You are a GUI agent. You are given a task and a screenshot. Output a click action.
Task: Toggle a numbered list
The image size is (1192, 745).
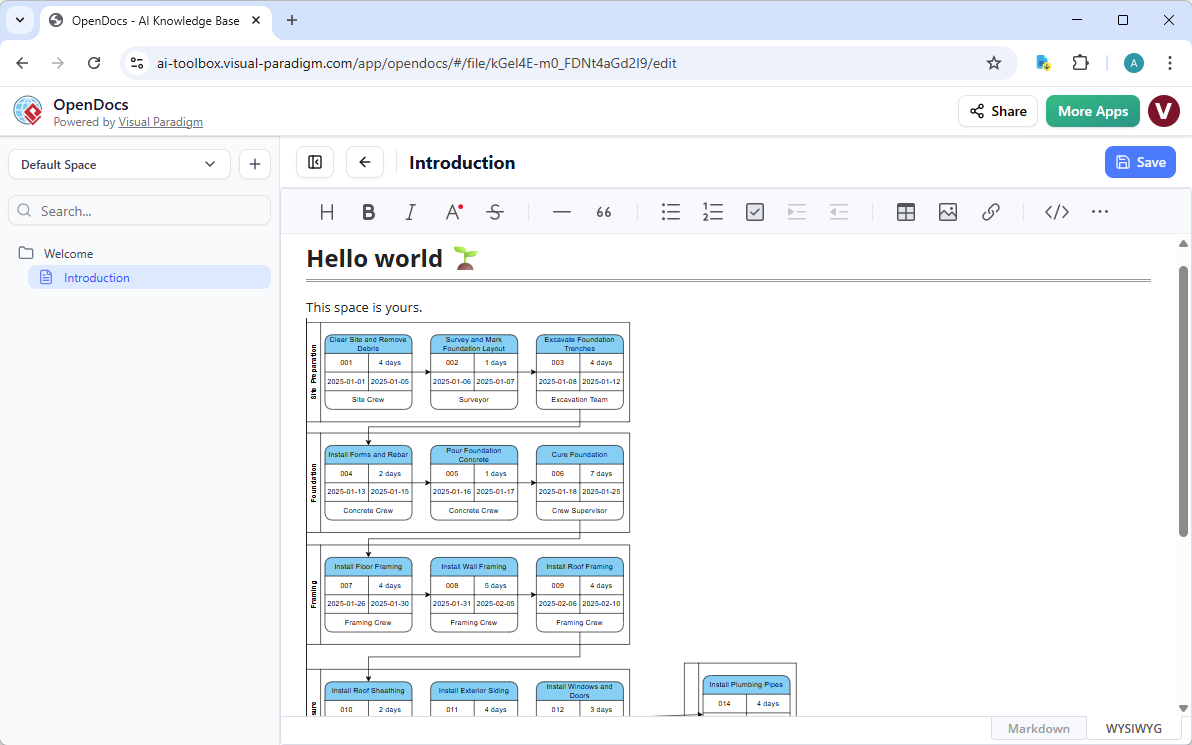tap(712, 212)
